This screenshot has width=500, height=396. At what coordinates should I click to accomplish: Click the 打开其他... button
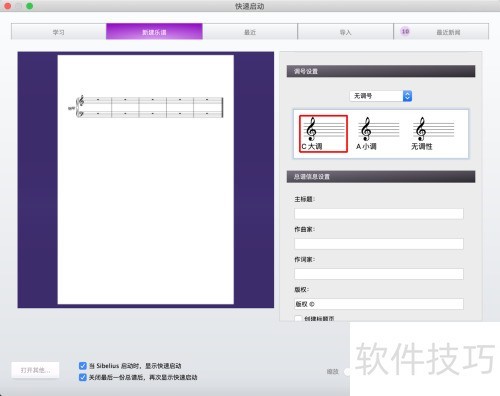coord(35,370)
